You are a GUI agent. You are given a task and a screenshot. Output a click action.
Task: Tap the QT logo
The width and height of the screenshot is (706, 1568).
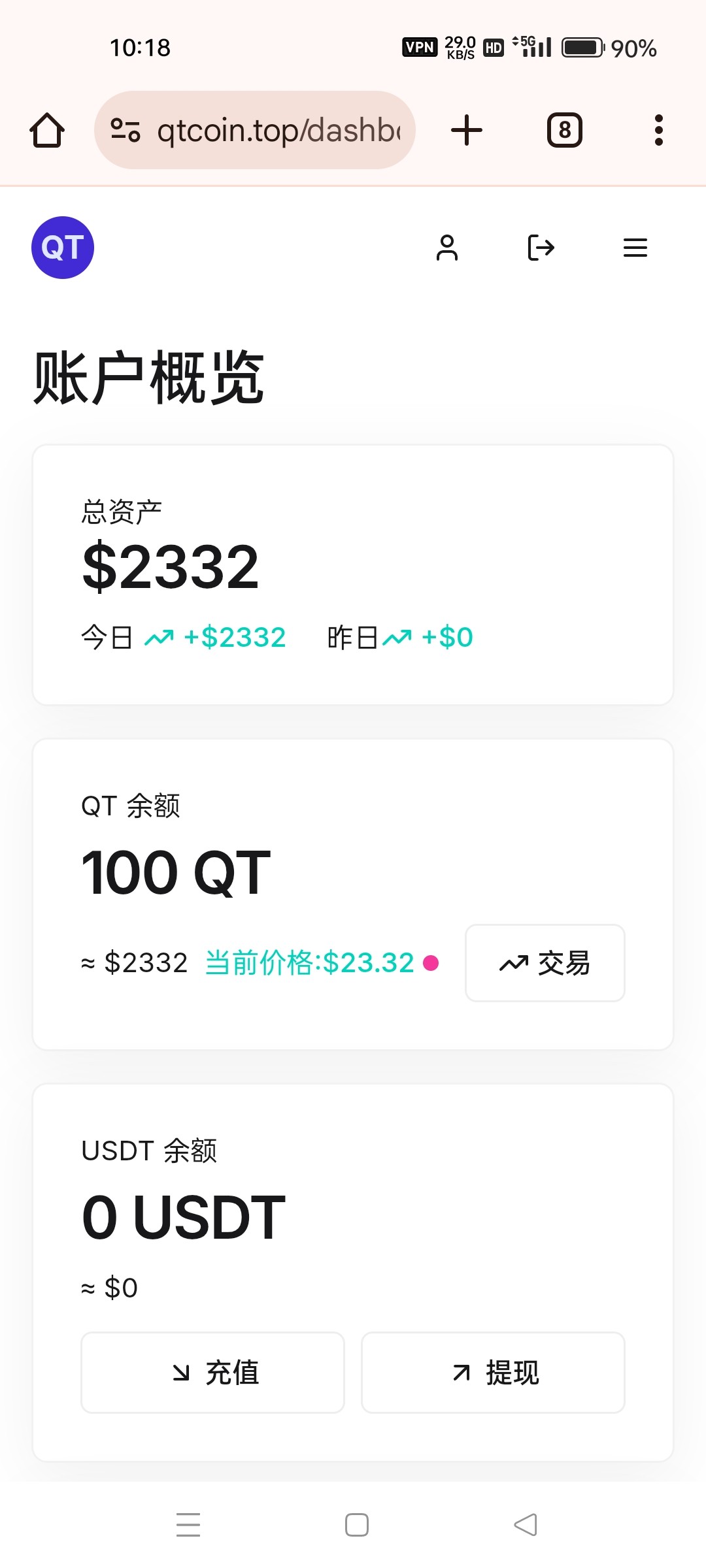pos(63,248)
